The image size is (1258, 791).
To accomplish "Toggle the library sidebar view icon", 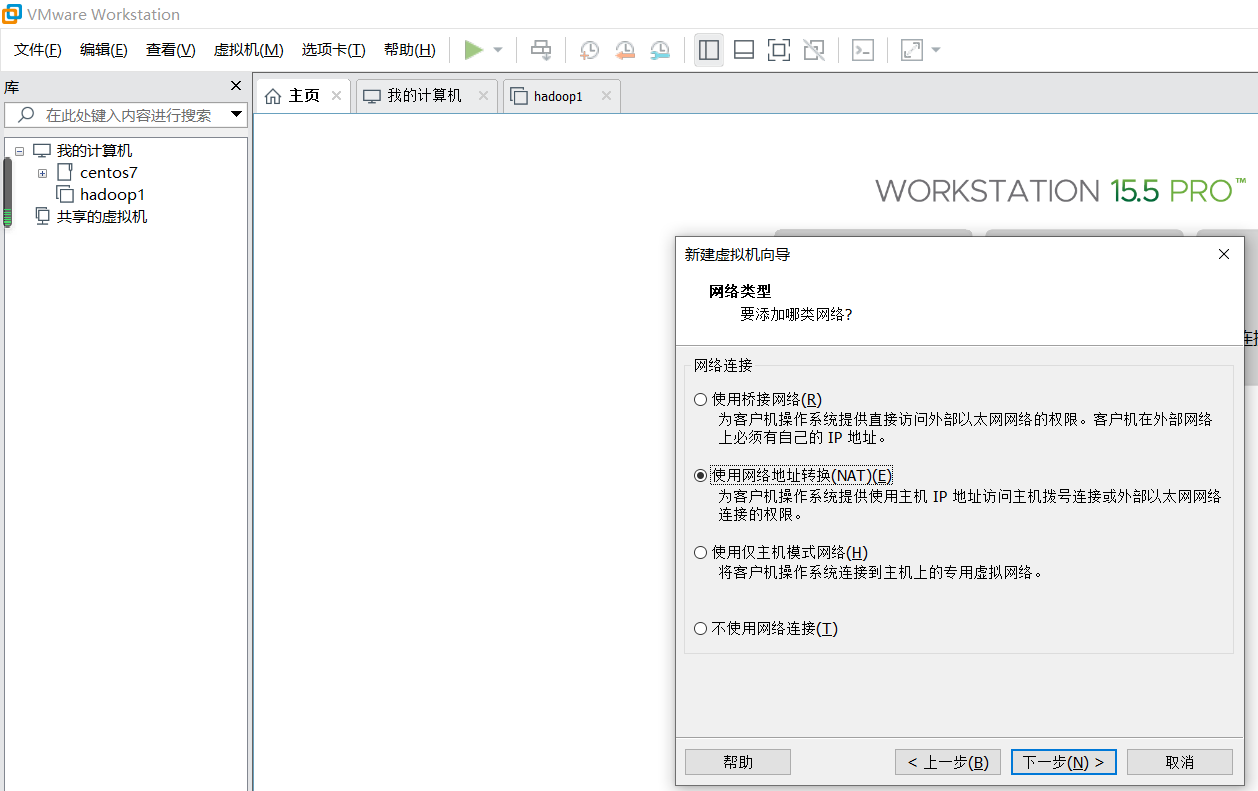I will coord(709,50).
